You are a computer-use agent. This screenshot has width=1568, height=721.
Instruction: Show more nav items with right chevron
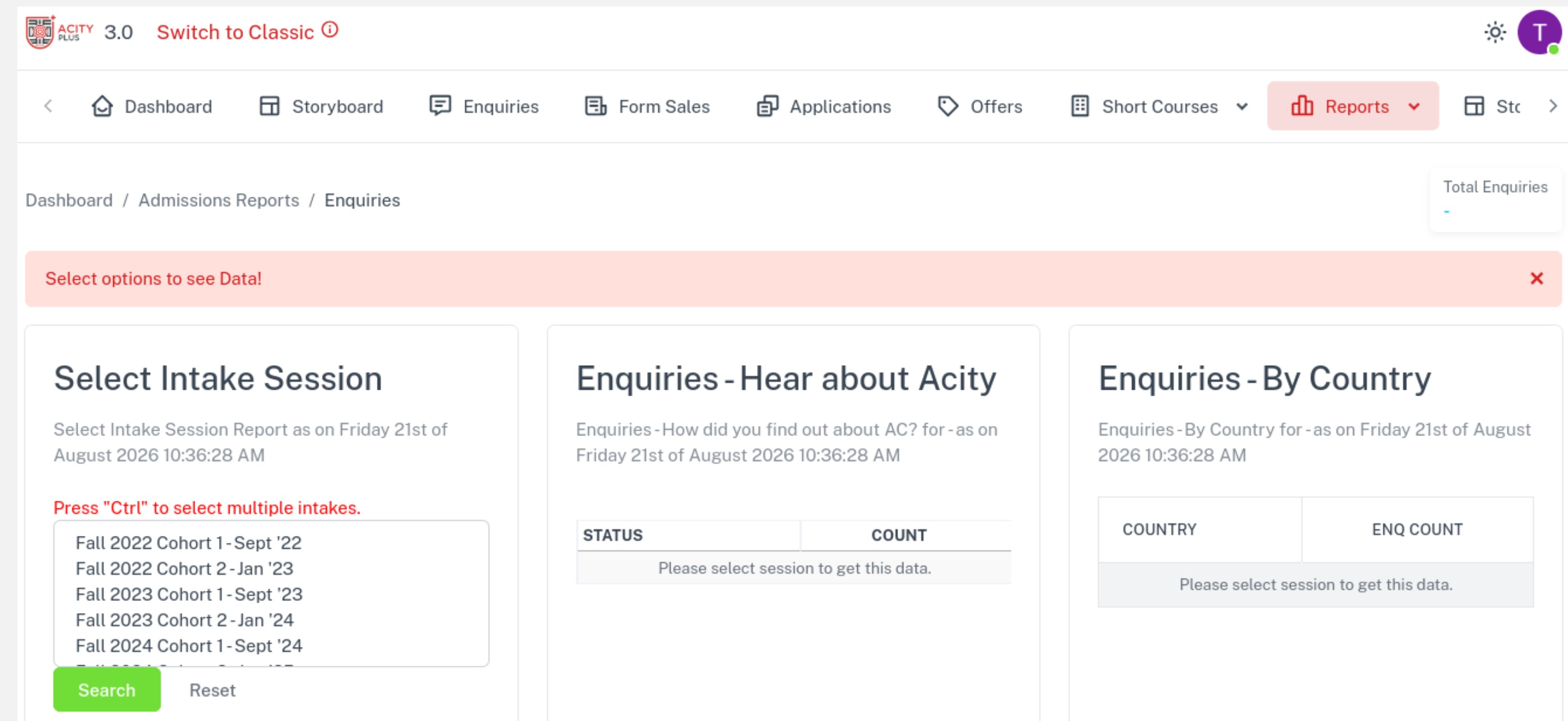(x=1553, y=106)
